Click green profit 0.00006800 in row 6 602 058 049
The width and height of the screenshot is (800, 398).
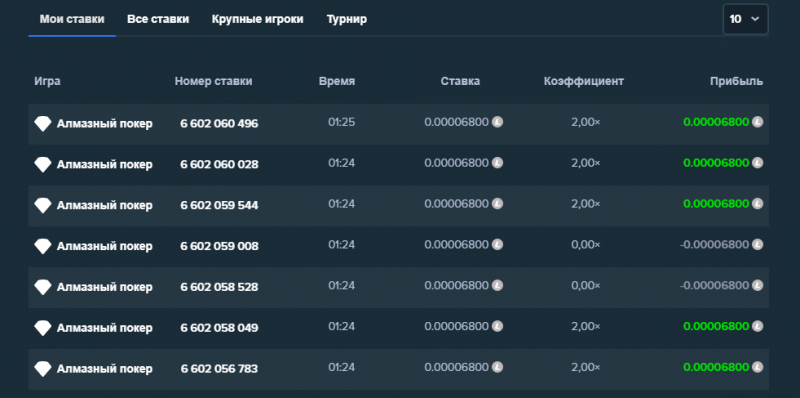coord(716,326)
